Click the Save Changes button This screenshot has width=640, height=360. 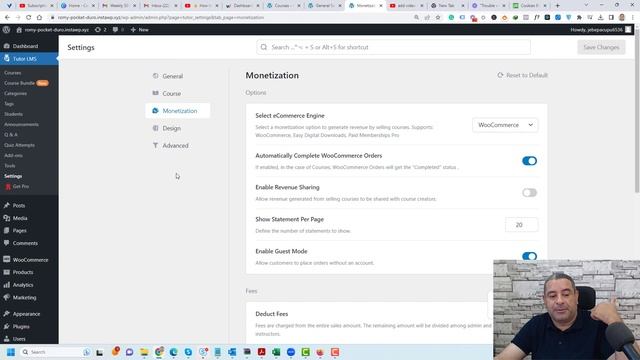[x=601, y=47]
